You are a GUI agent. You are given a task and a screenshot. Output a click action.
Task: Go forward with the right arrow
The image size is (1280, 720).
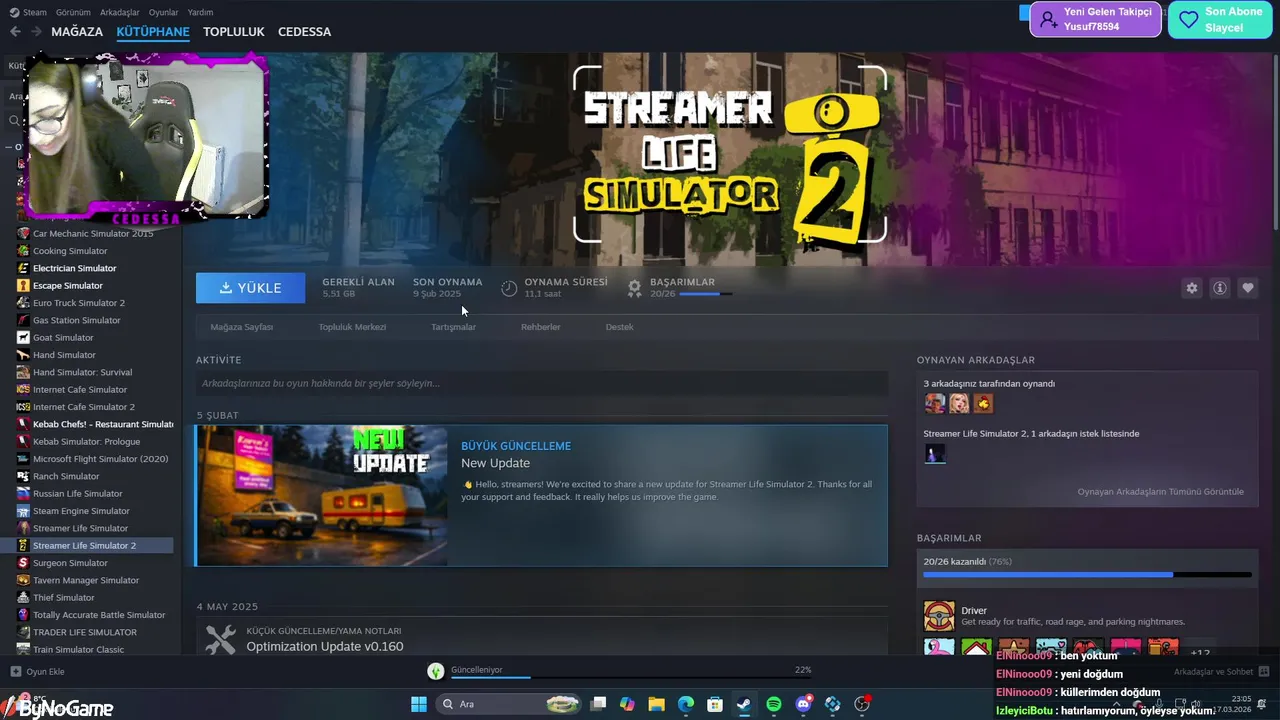[36, 32]
